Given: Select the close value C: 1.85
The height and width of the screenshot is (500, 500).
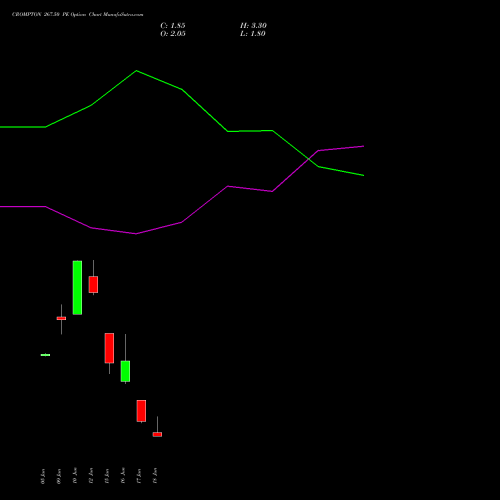Looking at the screenshot, I should point(173,26).
